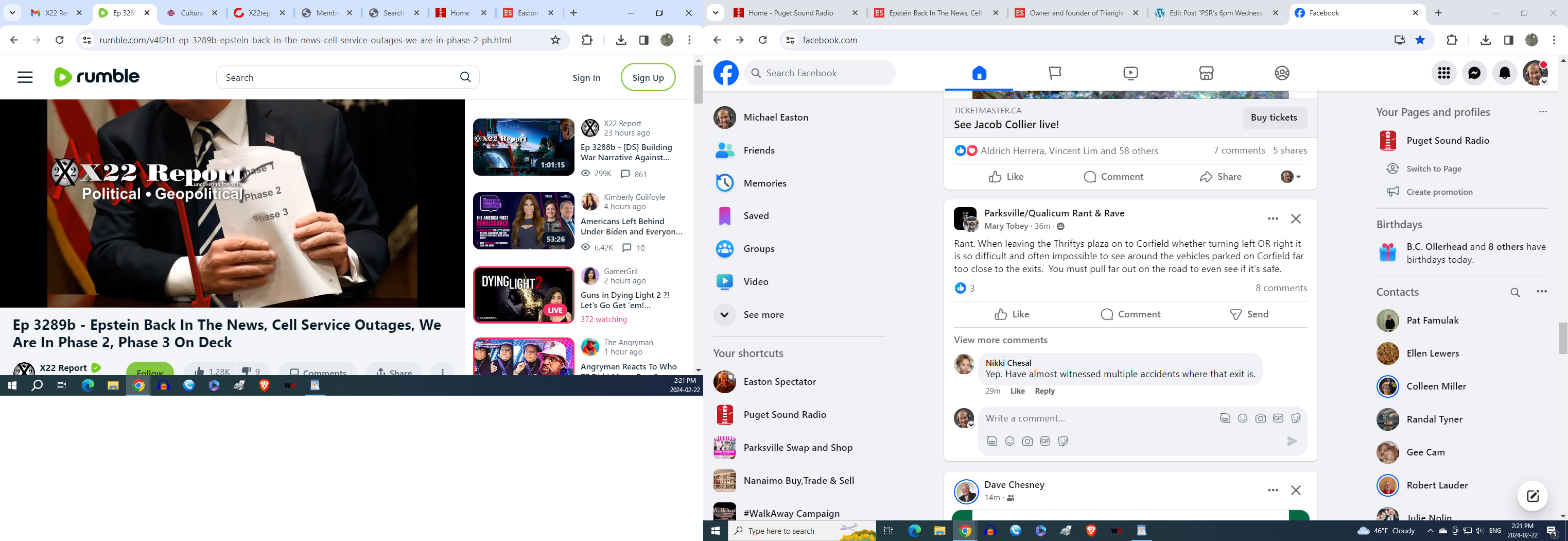Like the Parksville/Qualicum Rant & Rave post

click(1012, 314)
